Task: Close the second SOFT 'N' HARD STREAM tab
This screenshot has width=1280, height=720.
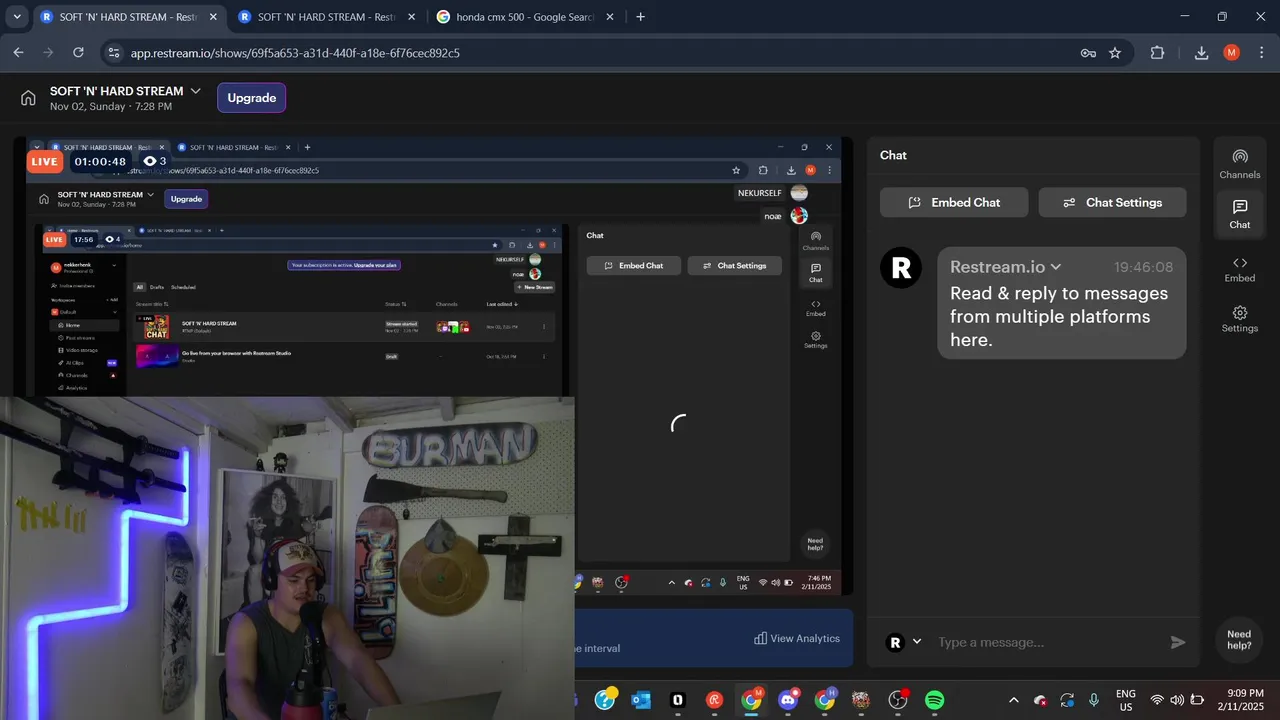Action: point(411,17)
